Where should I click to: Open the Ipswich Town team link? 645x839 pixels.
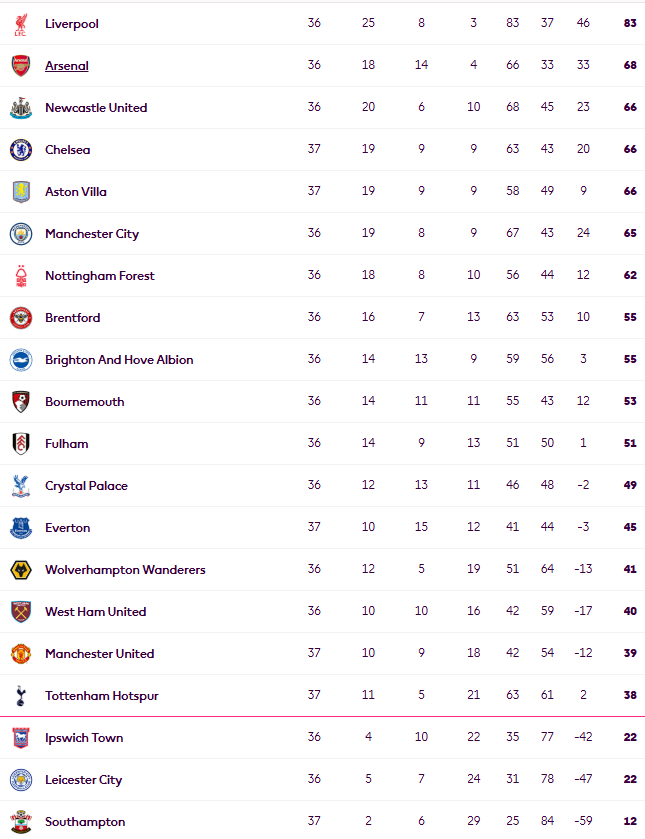click(84, 738)
